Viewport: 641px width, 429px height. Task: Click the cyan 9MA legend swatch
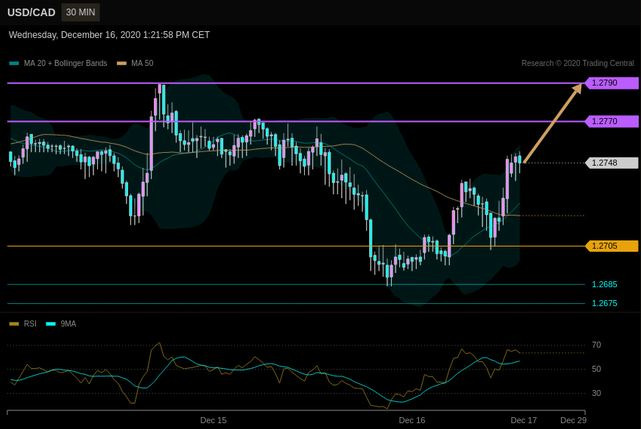pyautogui.click(x=51, y=324)
